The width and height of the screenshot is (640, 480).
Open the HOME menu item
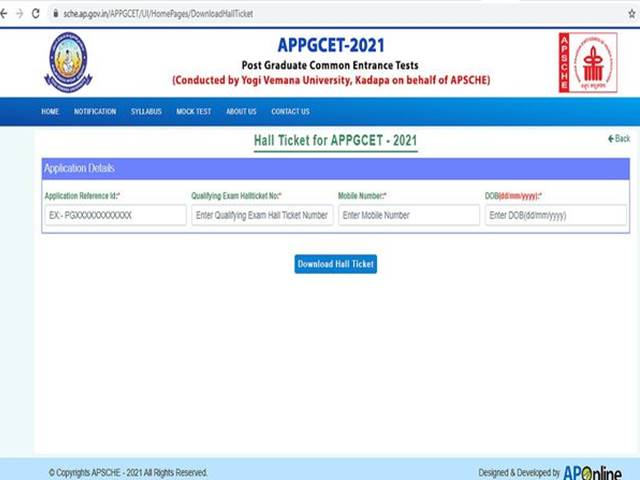[x=50, y=111]
